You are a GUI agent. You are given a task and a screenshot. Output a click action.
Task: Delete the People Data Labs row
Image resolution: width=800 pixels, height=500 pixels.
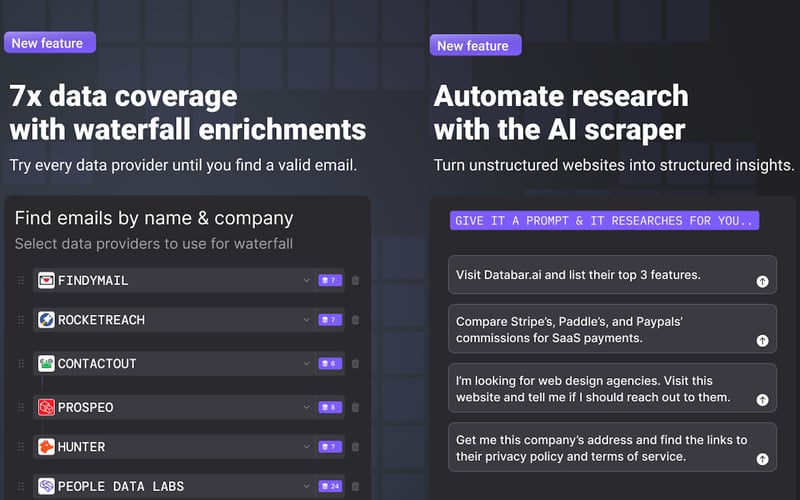coord(356,486)
